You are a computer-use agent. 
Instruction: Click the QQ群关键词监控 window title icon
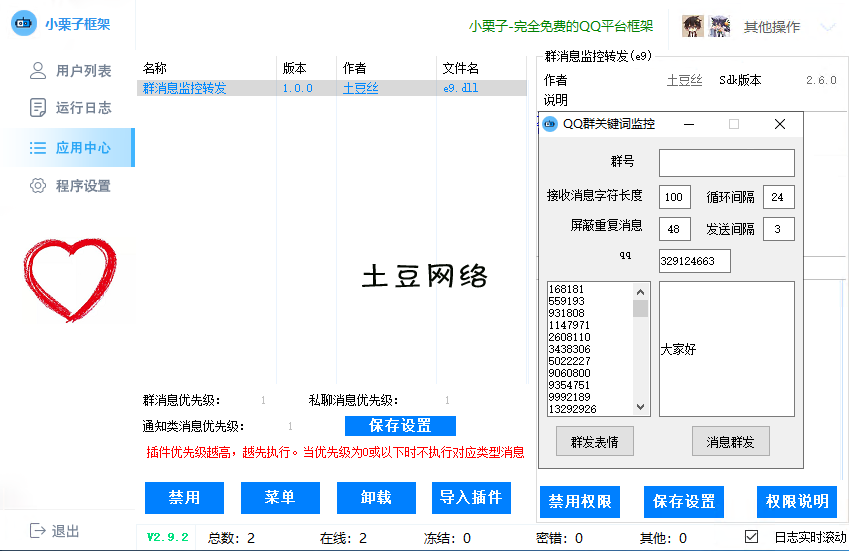pyautogui.click(x=550, y=124)
